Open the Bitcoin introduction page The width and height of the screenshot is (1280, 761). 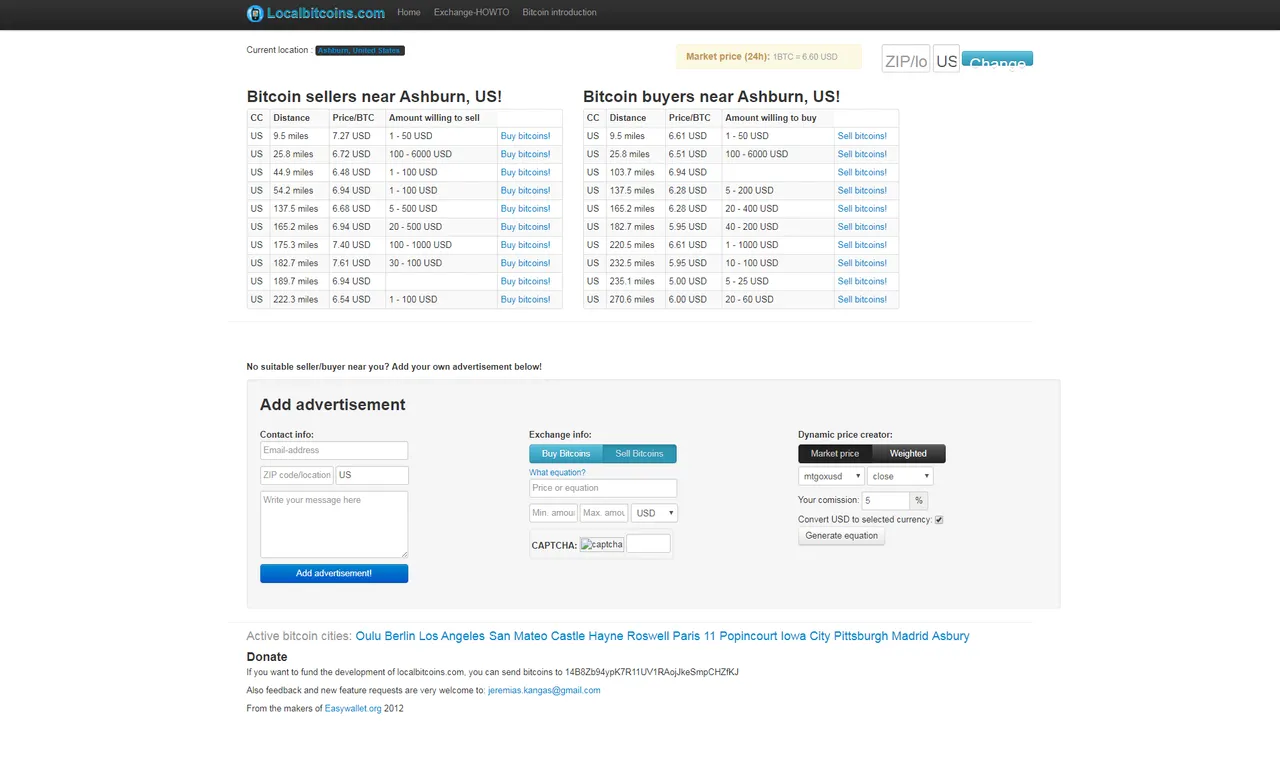[x=559, y=13]
